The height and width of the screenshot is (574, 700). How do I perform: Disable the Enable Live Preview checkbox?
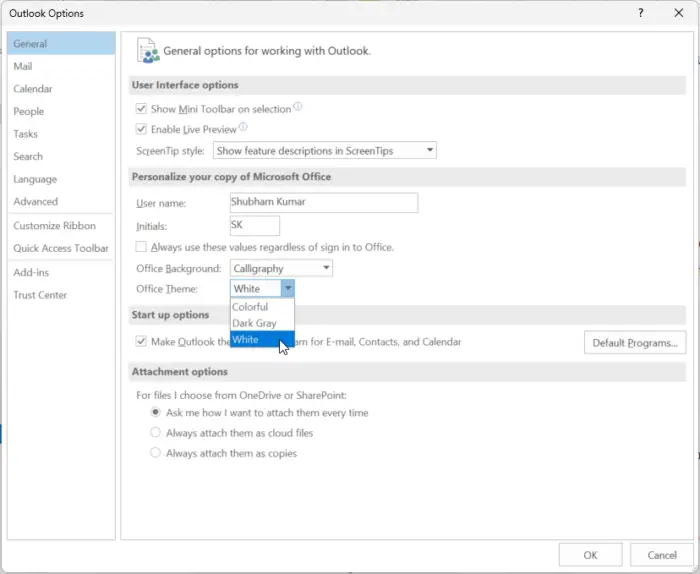click(x=141, y=129)
